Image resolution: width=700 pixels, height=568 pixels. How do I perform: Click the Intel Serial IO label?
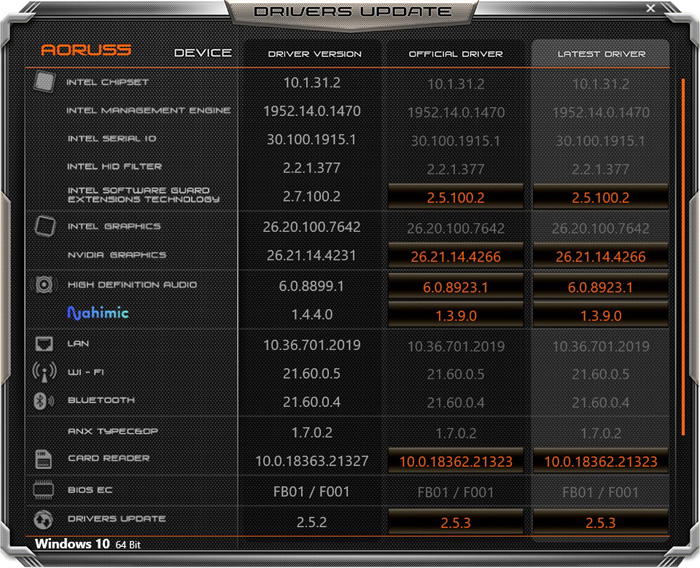pyautogui.click(x=112, y=138)
